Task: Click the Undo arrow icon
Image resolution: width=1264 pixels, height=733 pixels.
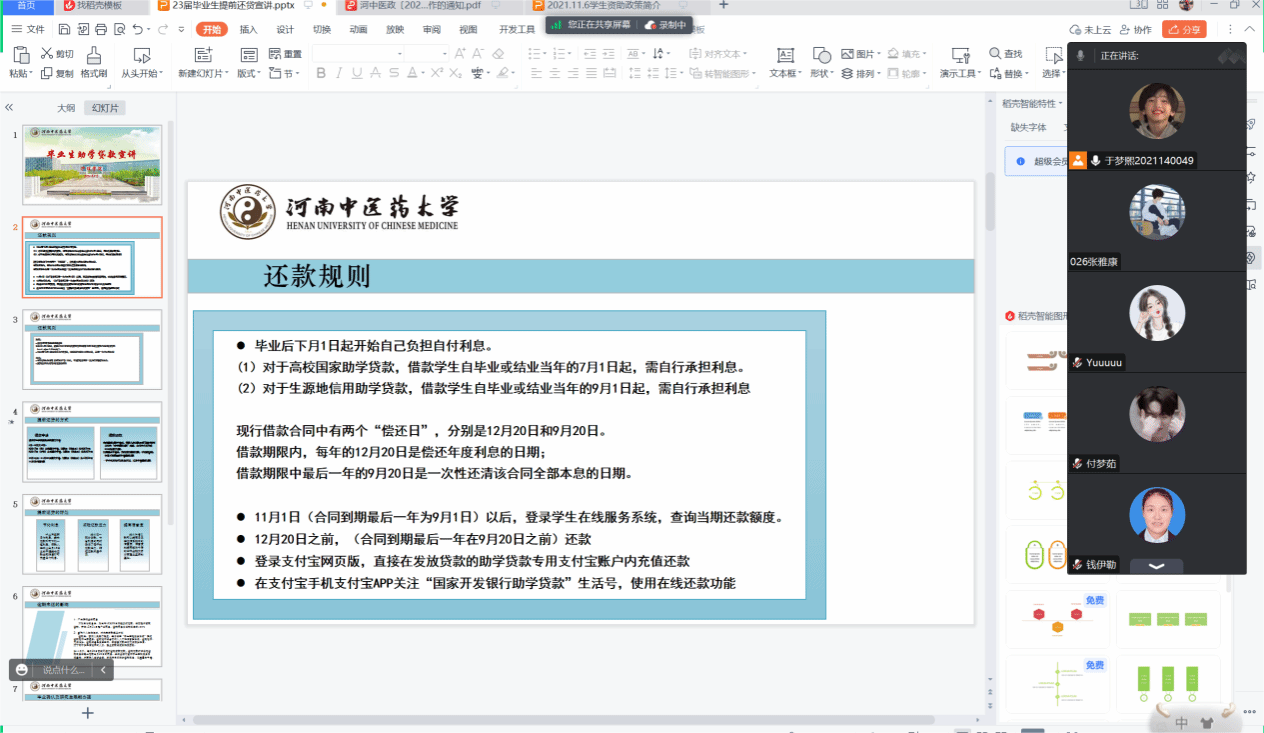Action: tap(139, 30)
